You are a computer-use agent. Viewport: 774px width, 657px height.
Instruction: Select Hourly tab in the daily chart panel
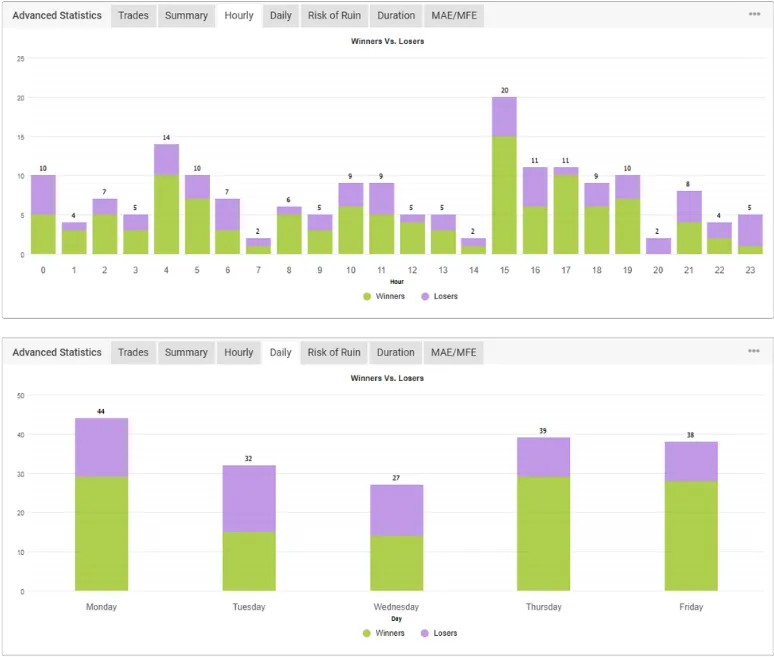pos(239,352)
